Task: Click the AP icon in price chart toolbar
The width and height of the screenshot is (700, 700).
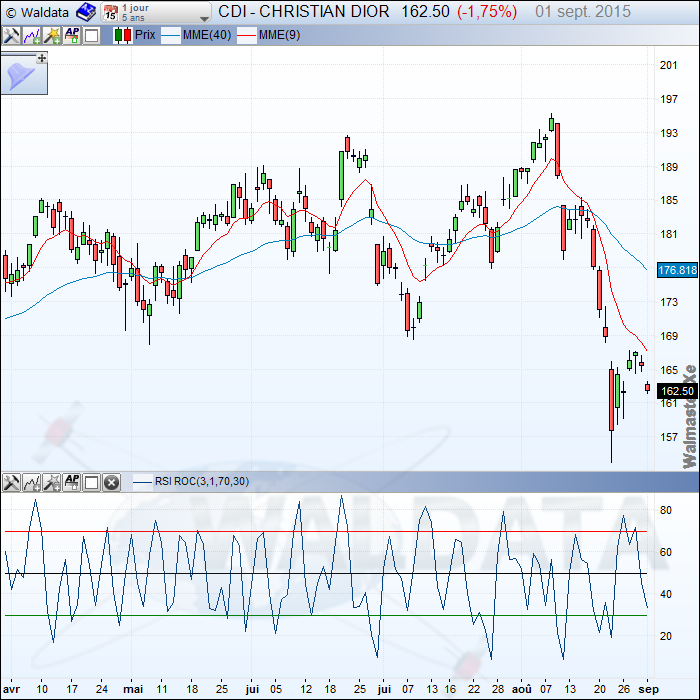Action: (x=72, y=35)
